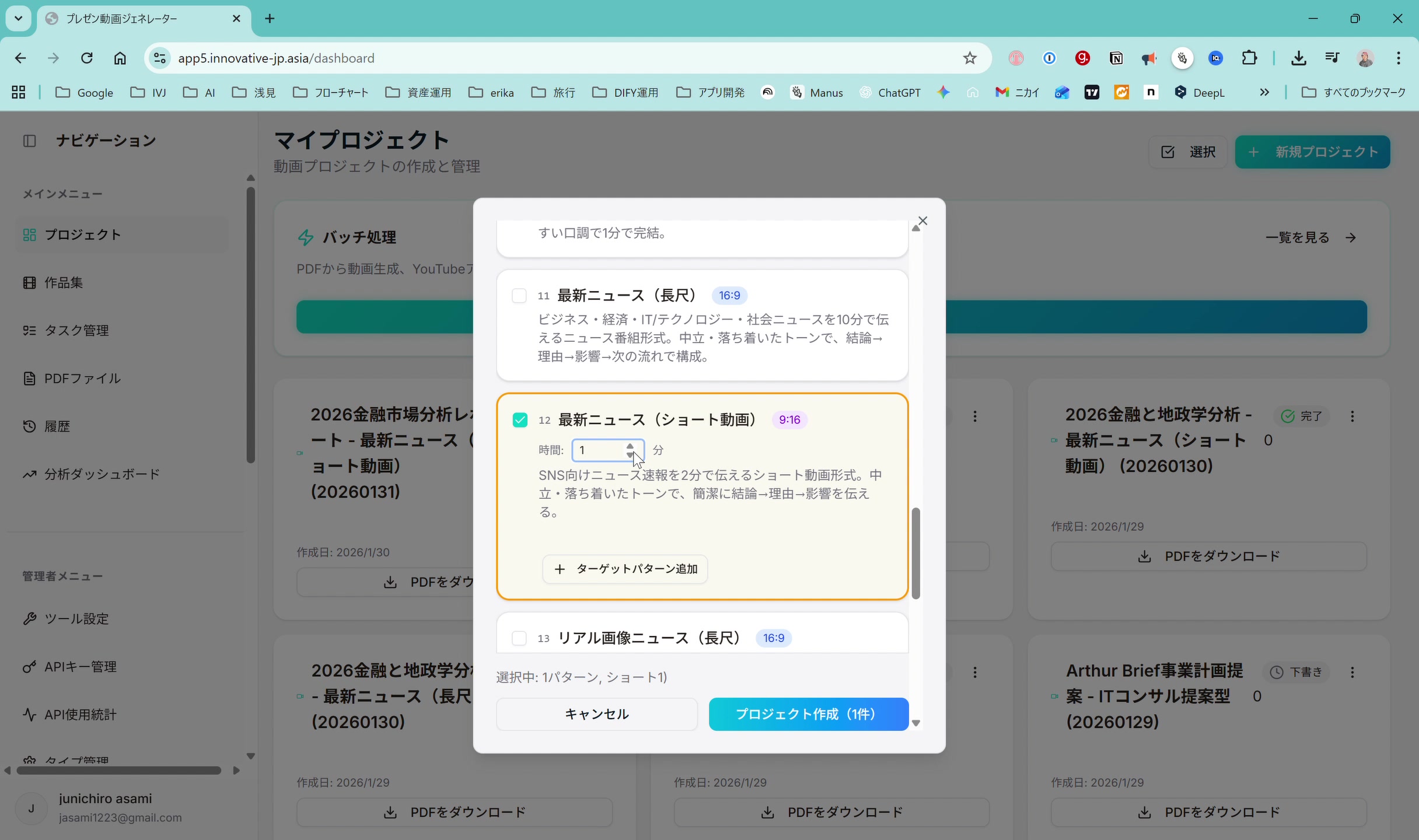The height and width of the screenshot is (840, 1419).
Task: Expand the bookmarks bar overflow chevron
Action: pyautogui.click(x=1264, y=92)
